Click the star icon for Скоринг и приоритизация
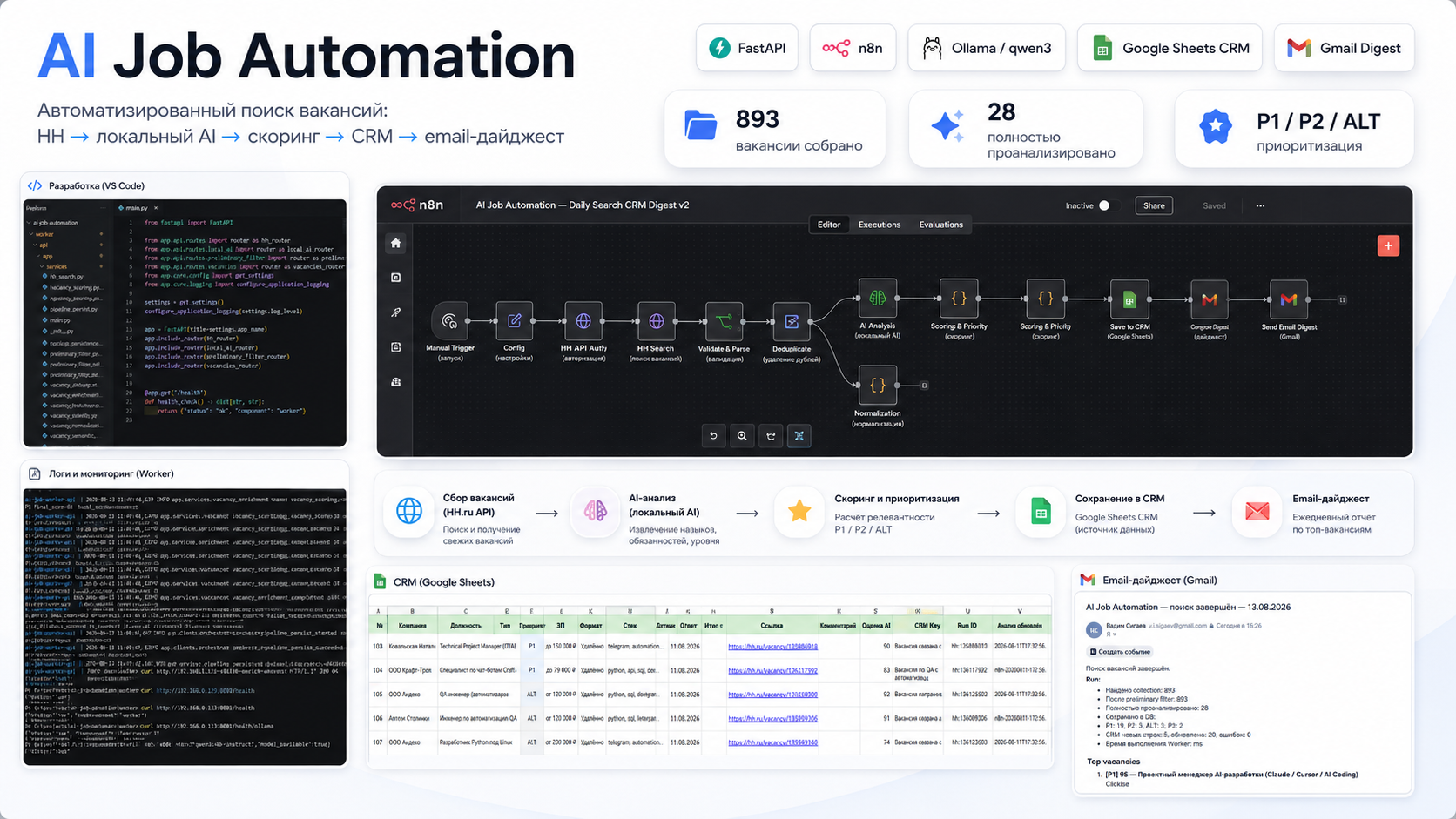1456x819 pixels. pos(799,511)
